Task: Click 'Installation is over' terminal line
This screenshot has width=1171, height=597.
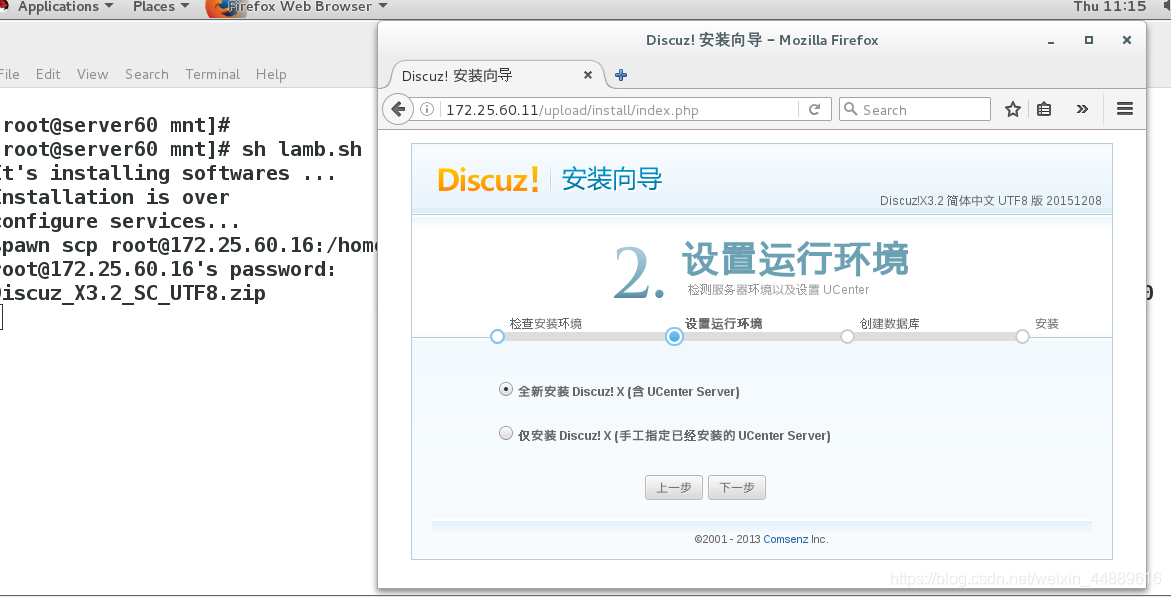Action: click(x=114, y=197)
